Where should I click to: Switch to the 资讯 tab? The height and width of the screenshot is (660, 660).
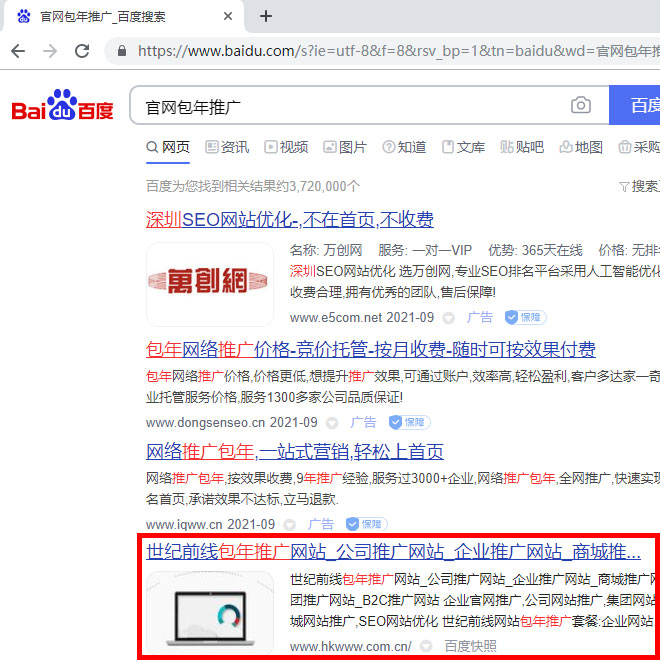coord(227,147)
